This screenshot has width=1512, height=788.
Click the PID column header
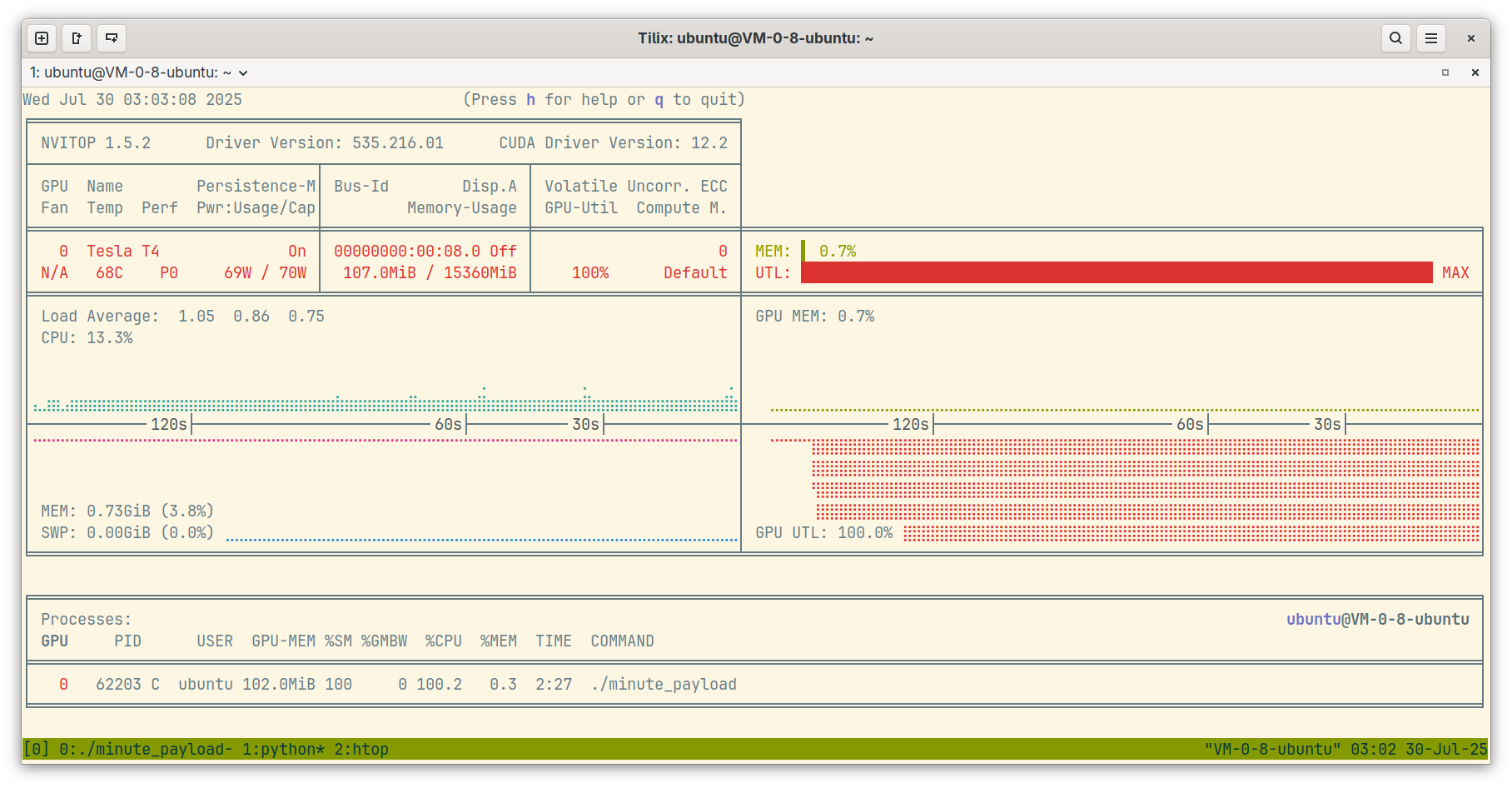[x=127, y=641]
